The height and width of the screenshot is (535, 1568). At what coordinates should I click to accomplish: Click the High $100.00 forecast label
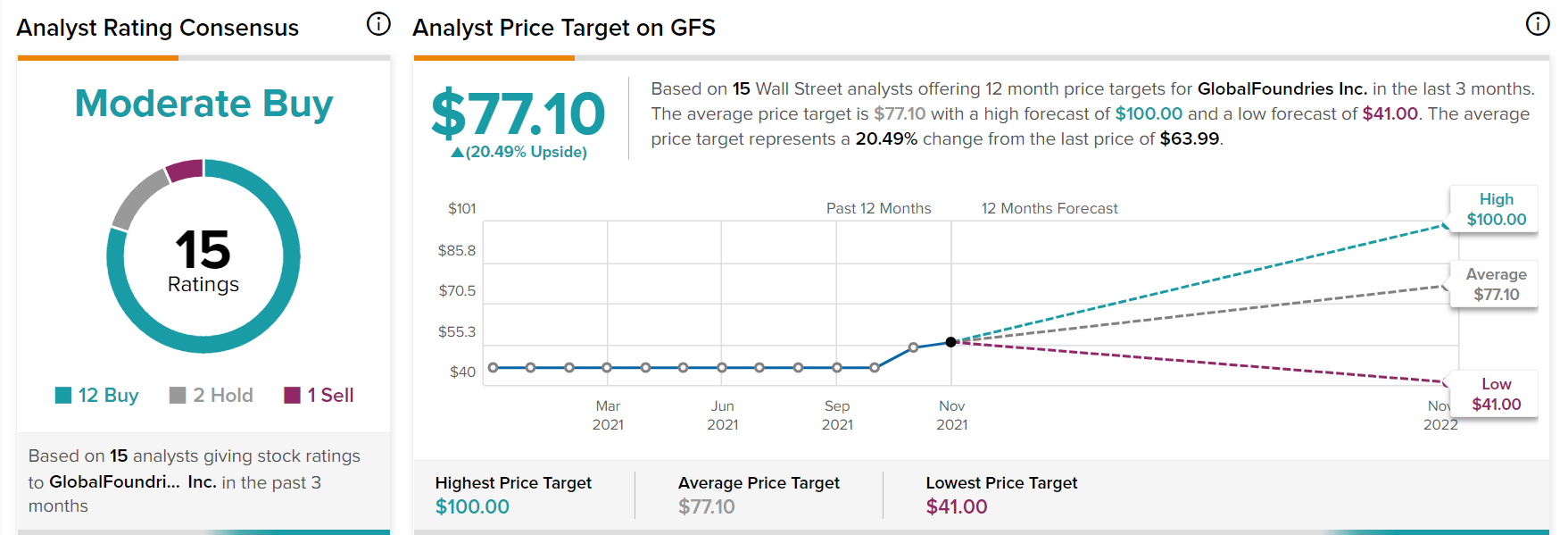1496,210
